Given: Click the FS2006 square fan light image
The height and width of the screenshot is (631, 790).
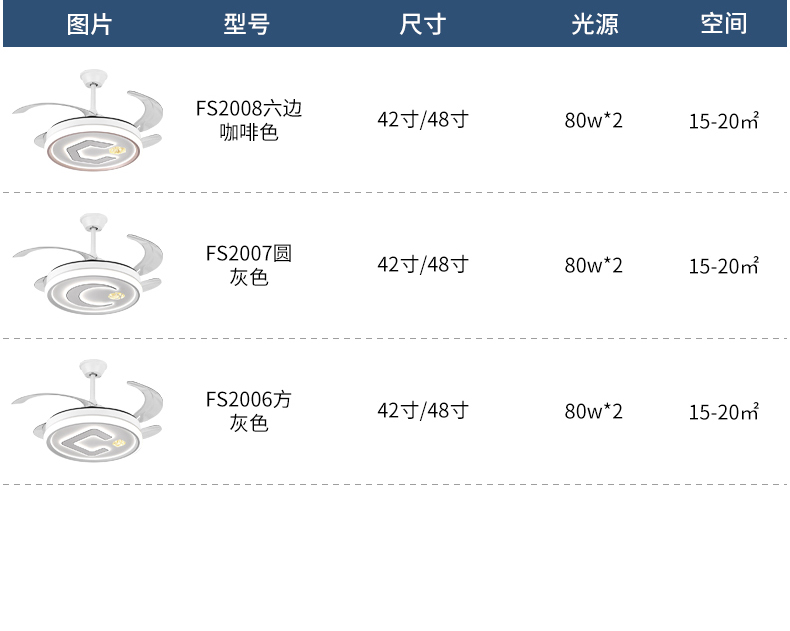Looking at the screenshot, I should click(88, 411).
